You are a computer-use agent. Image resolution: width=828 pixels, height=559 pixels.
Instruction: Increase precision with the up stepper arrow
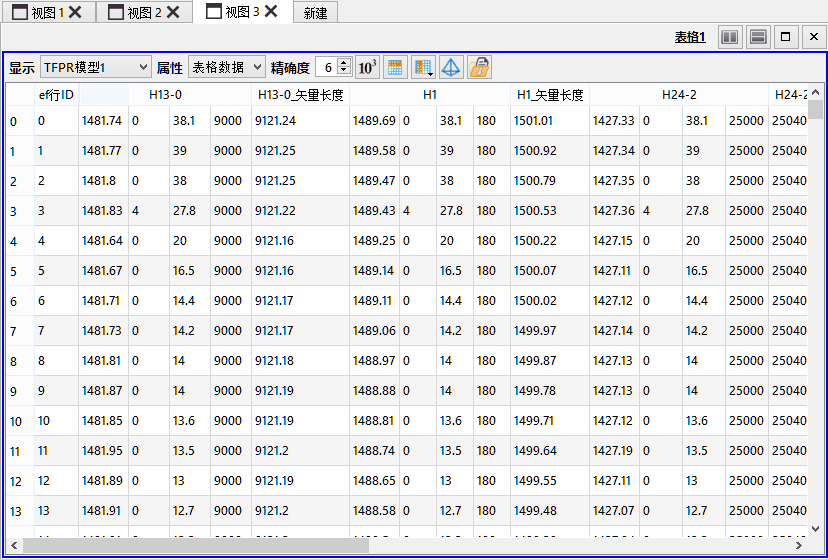(x=344, y=62)
